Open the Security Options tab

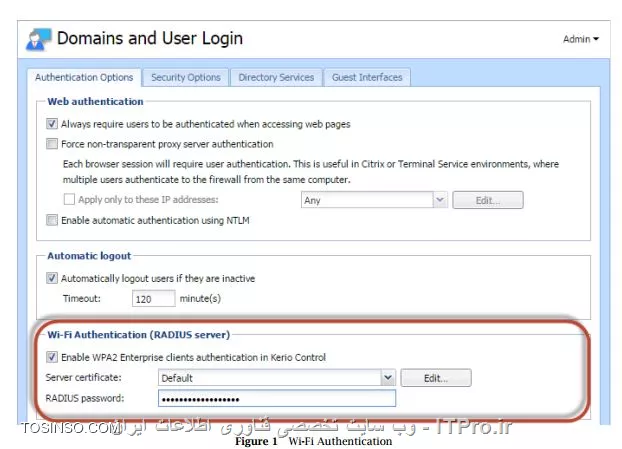coord(186,77)
